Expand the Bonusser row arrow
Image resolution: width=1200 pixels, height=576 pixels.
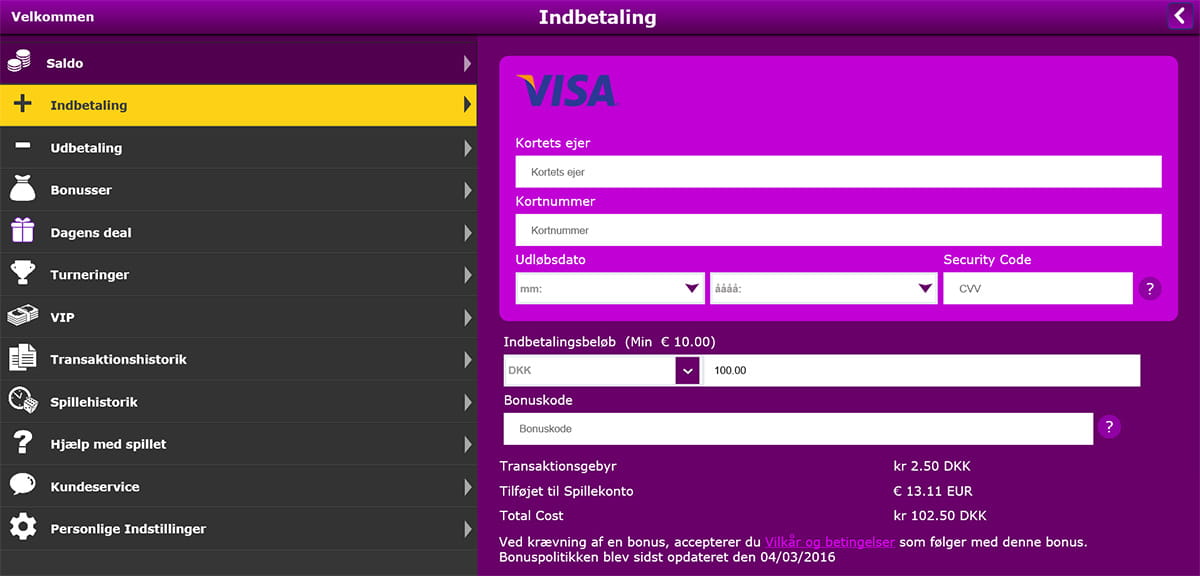pyautogui.click(x=467, y=190)
